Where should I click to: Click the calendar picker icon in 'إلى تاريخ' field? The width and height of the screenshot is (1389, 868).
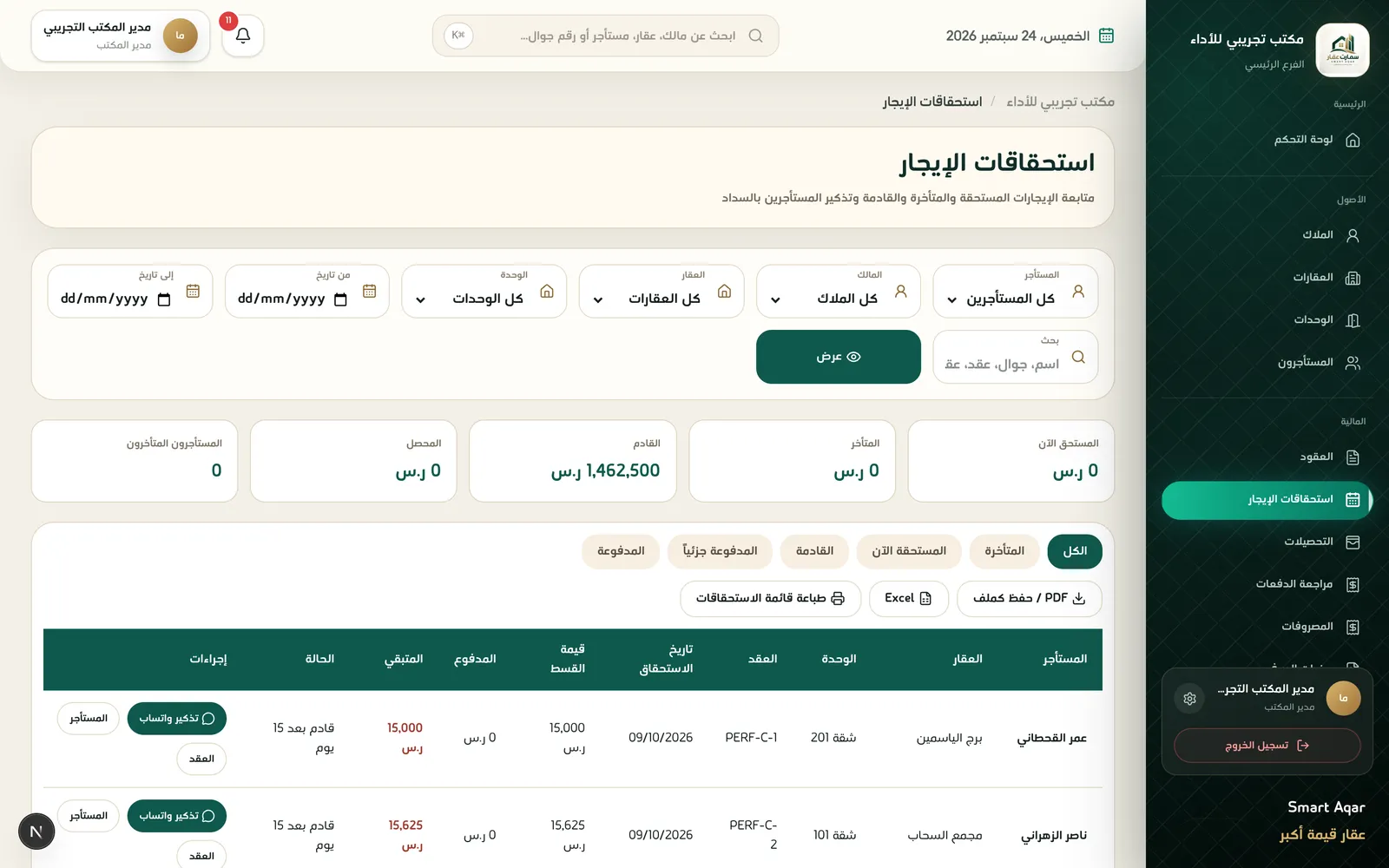[164, 299]
